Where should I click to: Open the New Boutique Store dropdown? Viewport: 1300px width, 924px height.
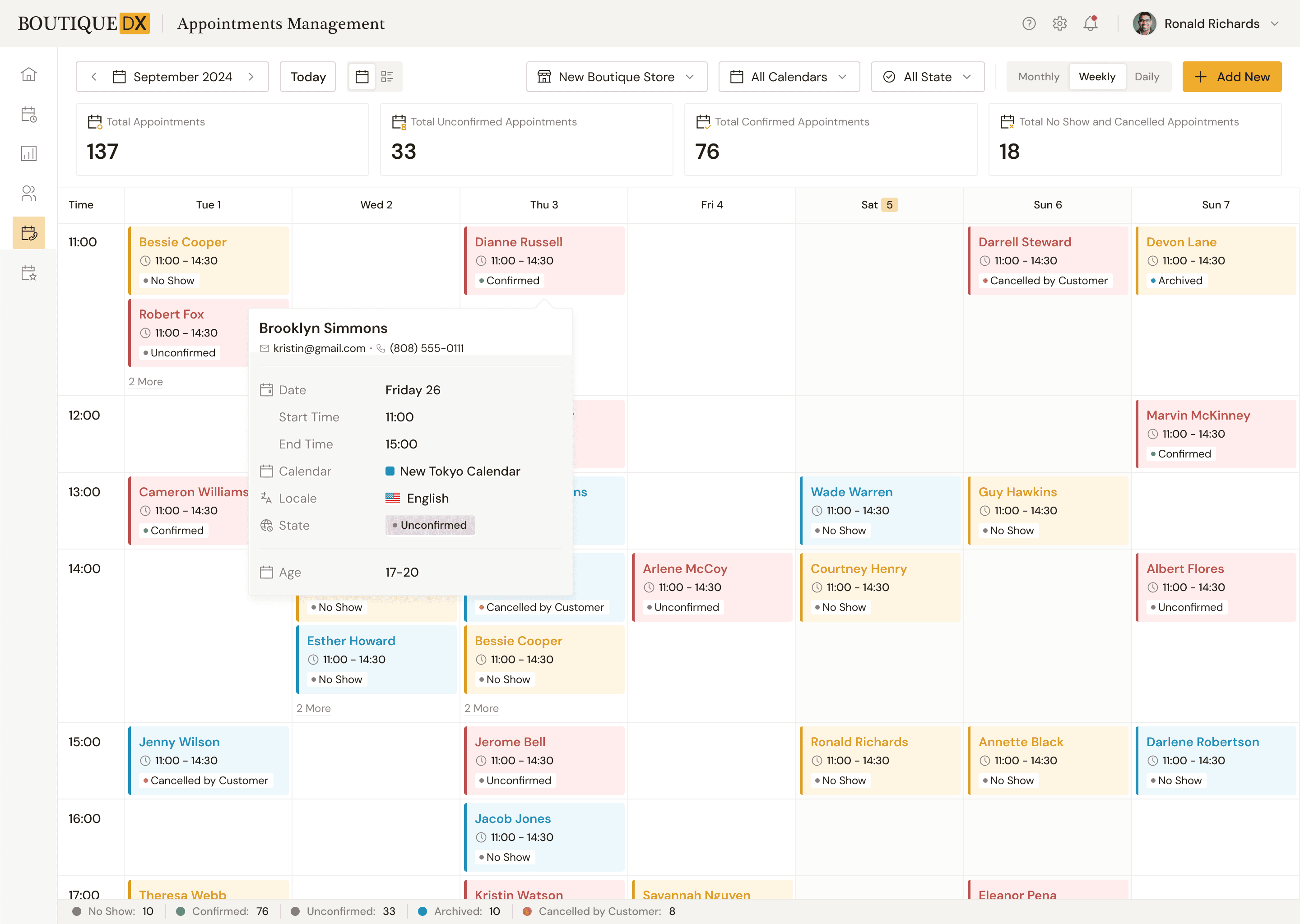click(x=617, y=76)
